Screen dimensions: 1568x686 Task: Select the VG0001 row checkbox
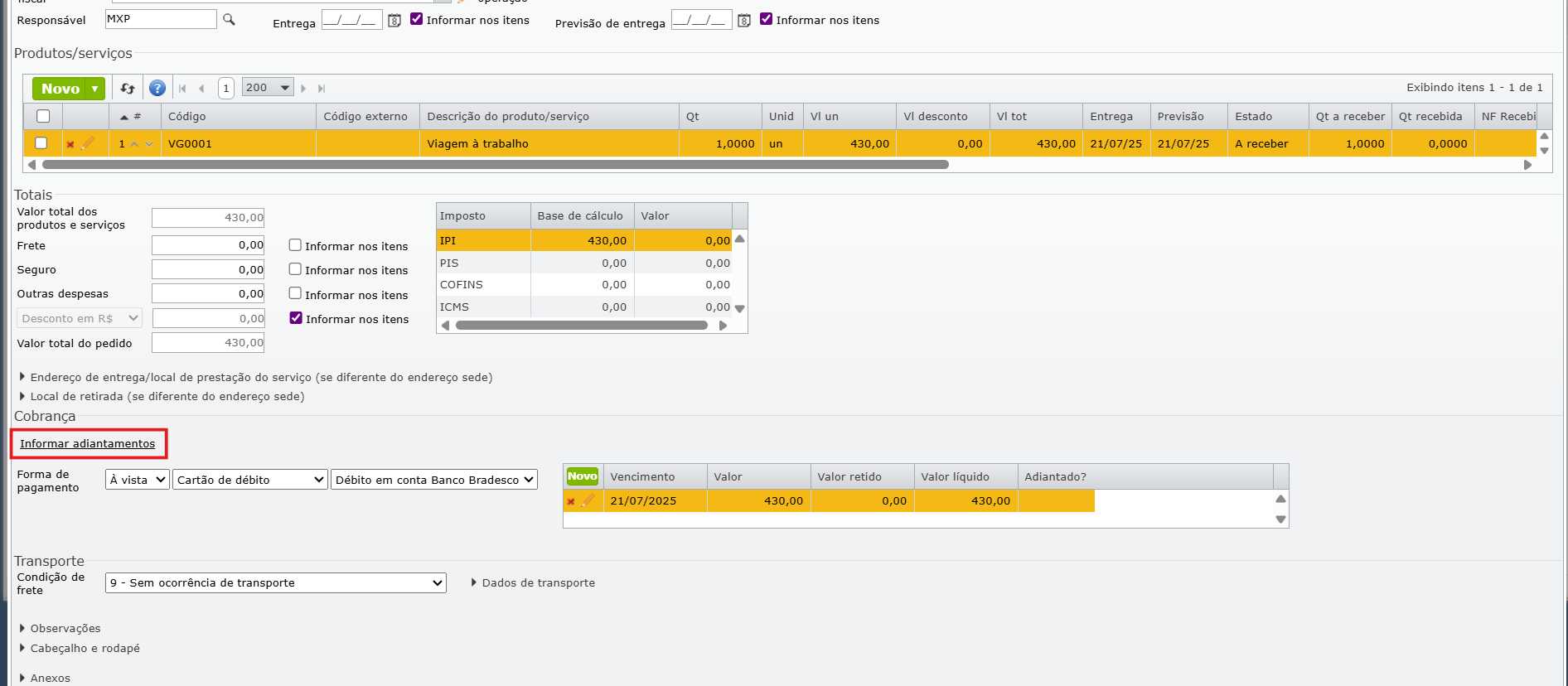41,143
